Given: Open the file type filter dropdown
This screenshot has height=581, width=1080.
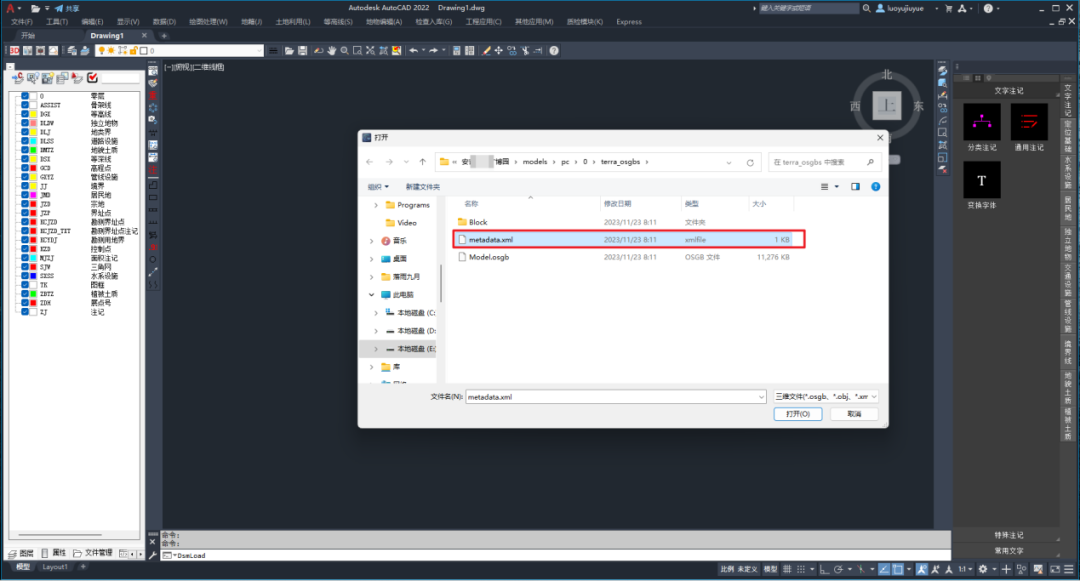Looking at the screenshot, I should (825, 397).
